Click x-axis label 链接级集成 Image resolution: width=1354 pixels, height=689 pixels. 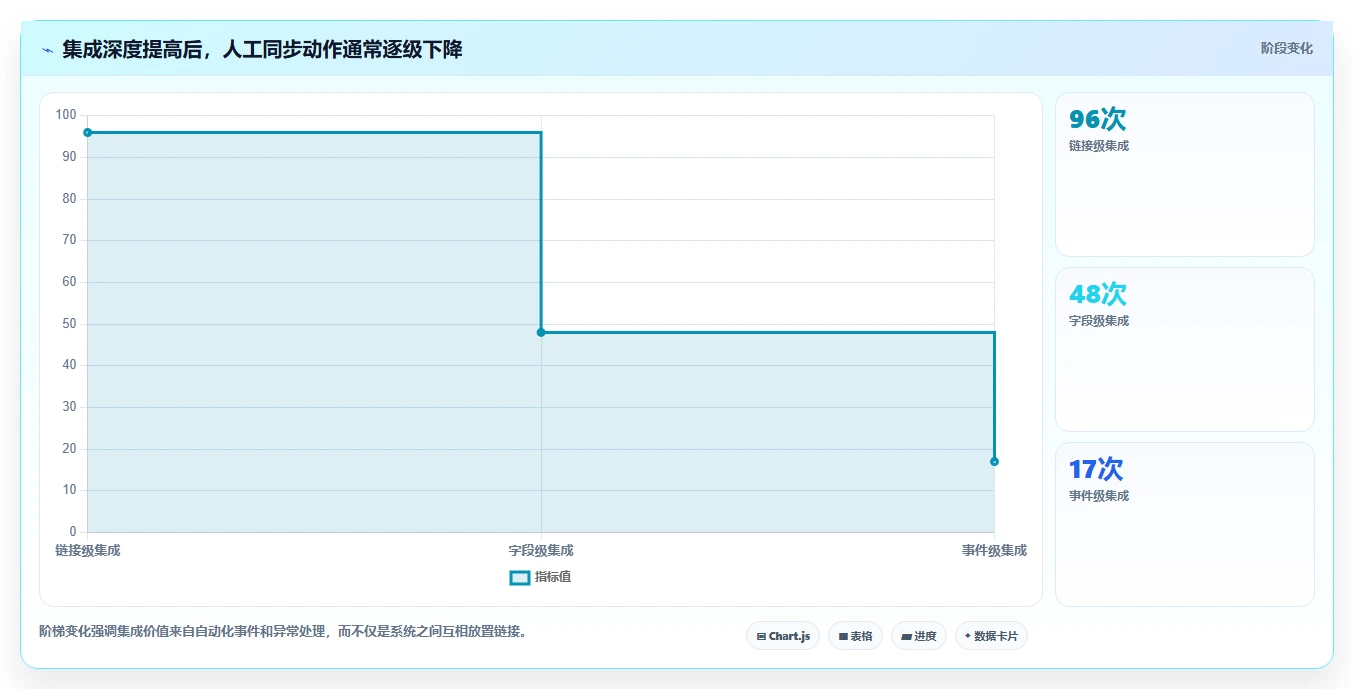pos(88,551)
